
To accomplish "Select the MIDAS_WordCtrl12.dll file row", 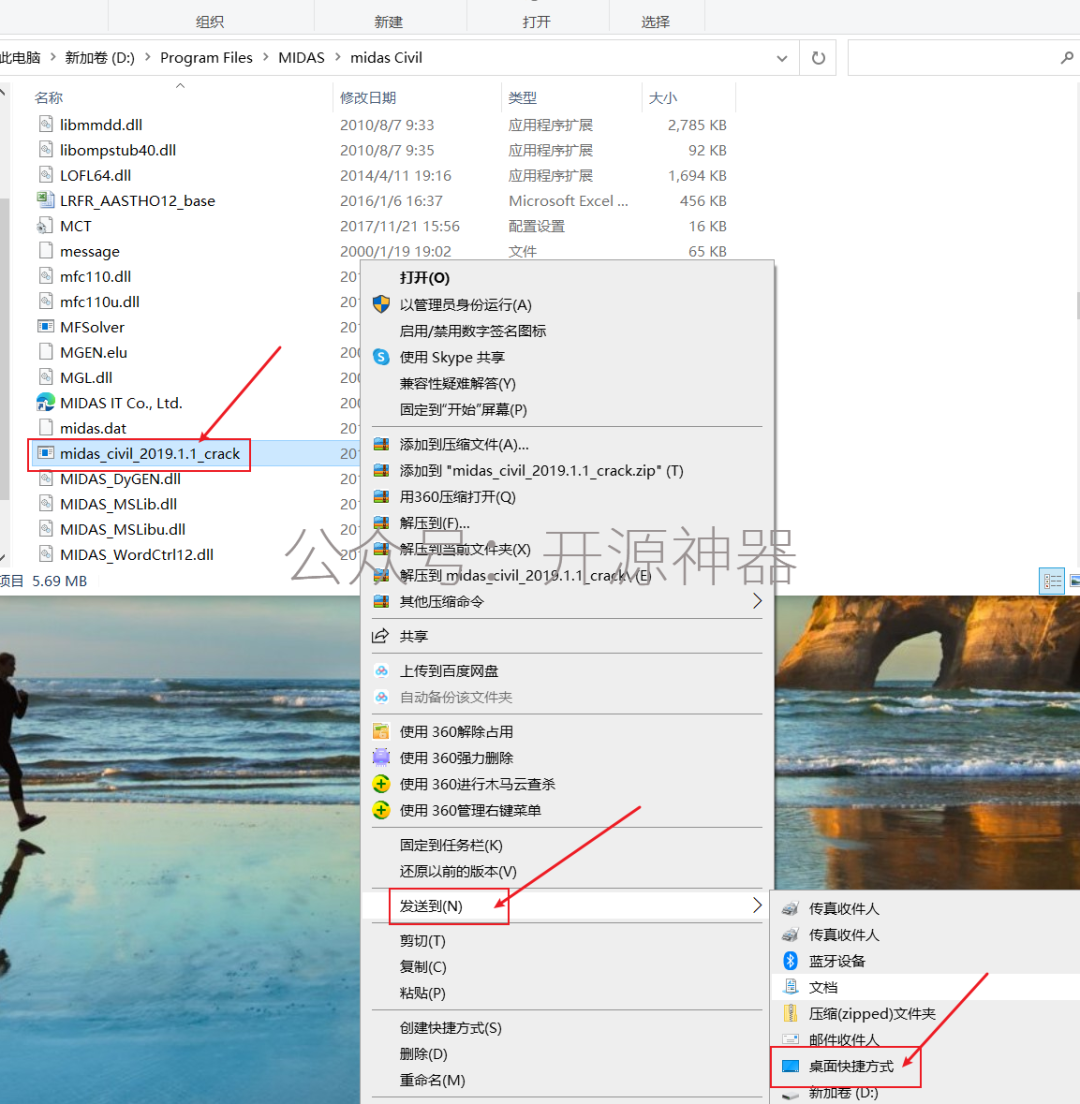I will 137,555.
